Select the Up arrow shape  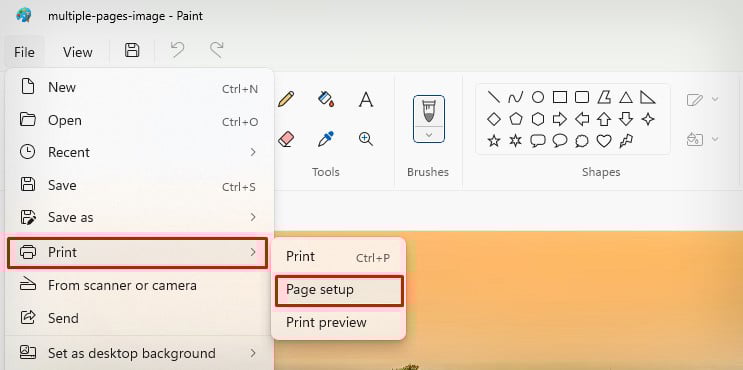[x=604, y=119]
